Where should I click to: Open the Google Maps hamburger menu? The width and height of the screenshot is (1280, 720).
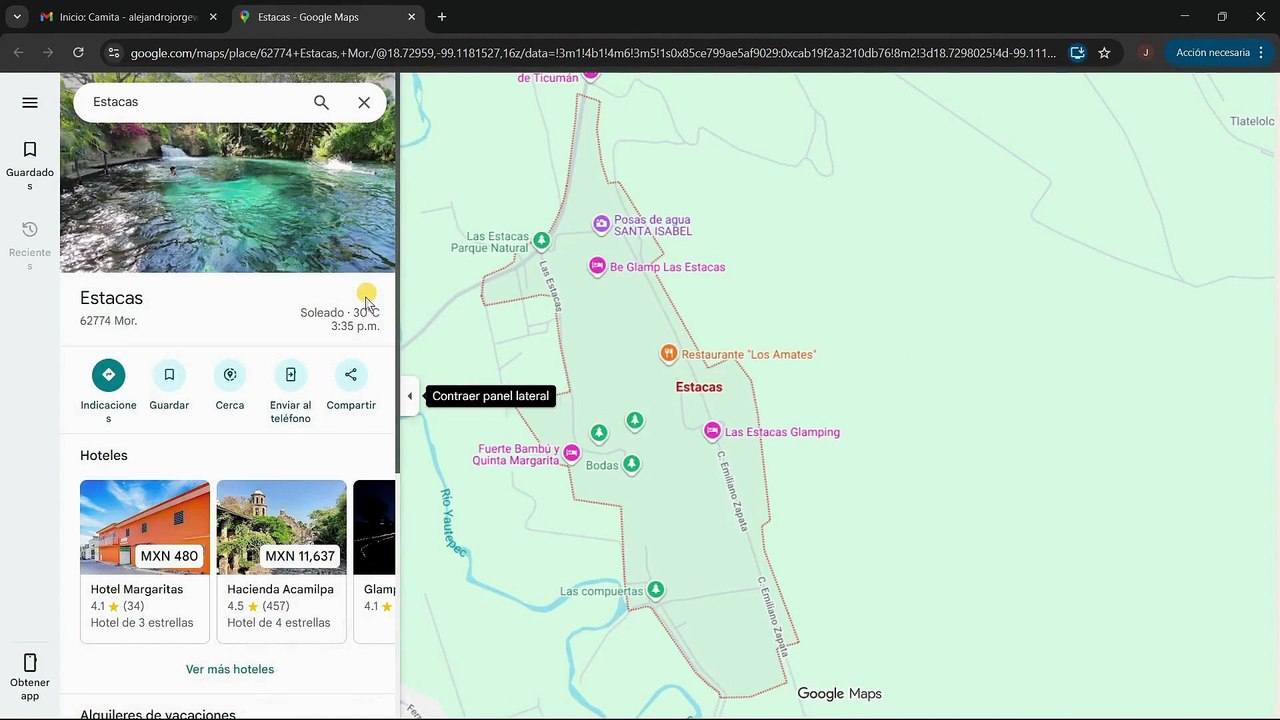point(30,102)
